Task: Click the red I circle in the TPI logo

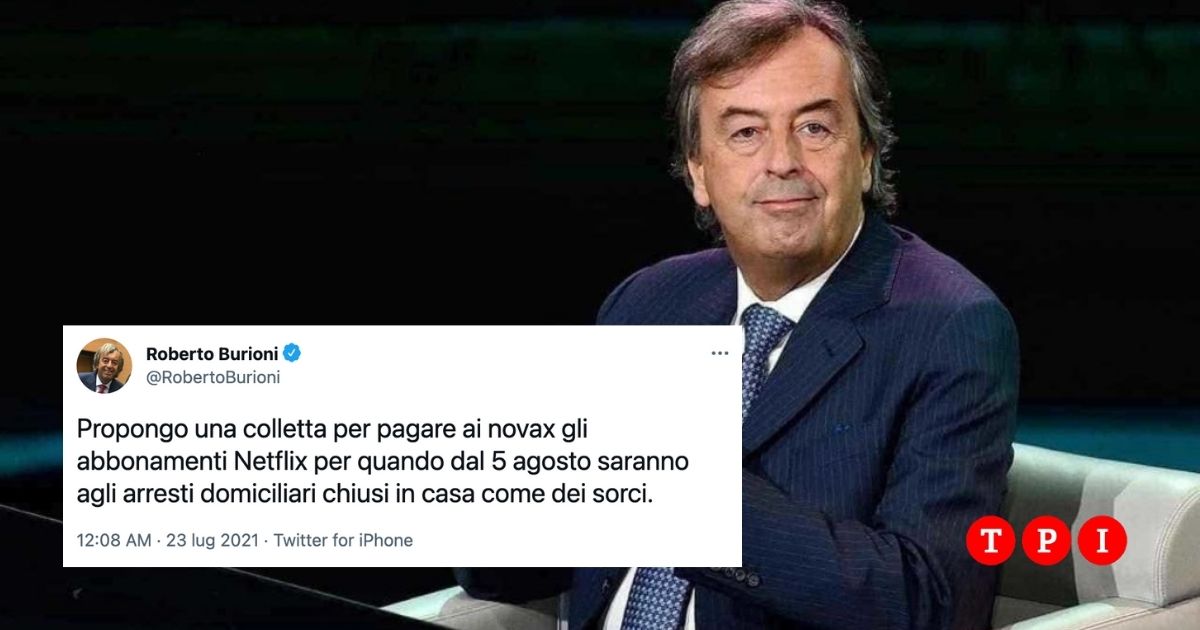Action: (x=1102, y=540)
